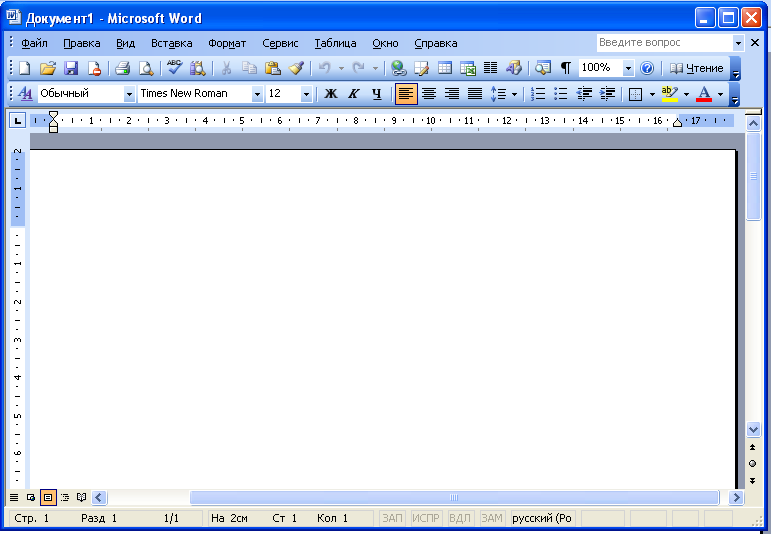Open font color dropdown arrow
Screen dimensions: 771x534
720,94
